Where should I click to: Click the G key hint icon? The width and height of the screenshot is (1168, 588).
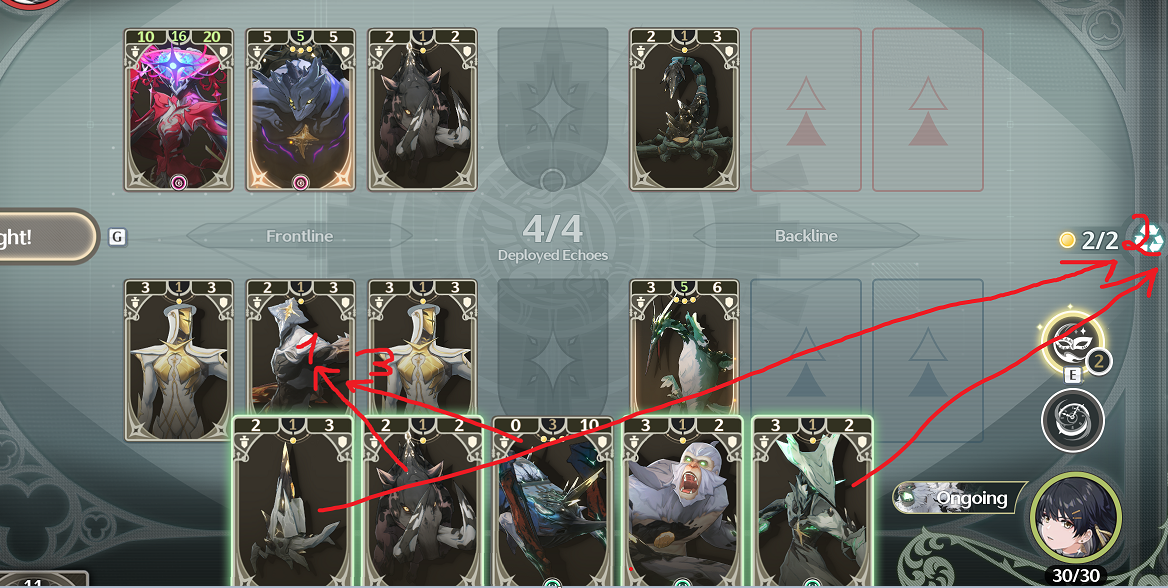pyautogui.click(x=117, y=237)
